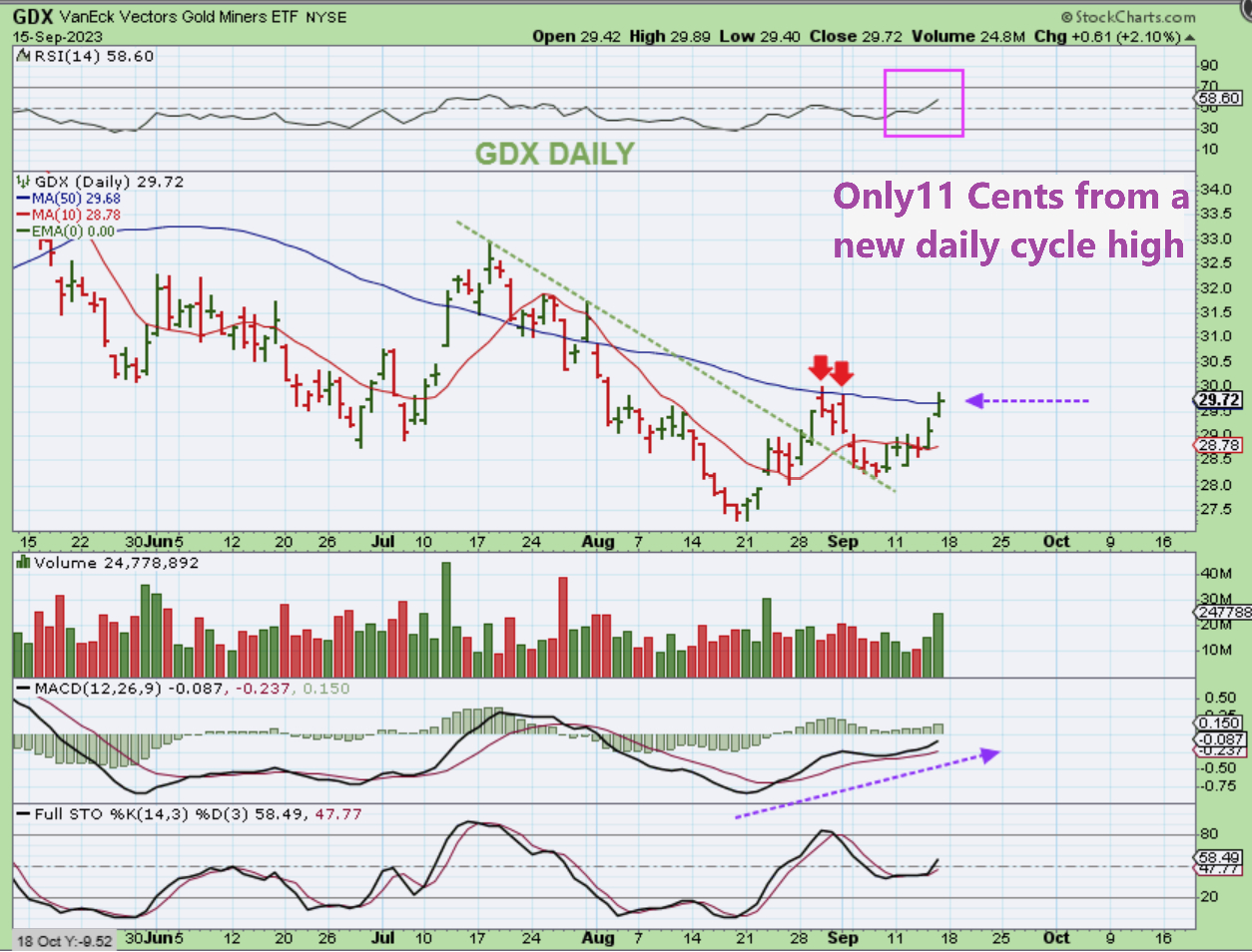Click the GDX ticker symbol in the header
The height and width of the screenshot is (952, 1252).
click(x=33, y=17)
